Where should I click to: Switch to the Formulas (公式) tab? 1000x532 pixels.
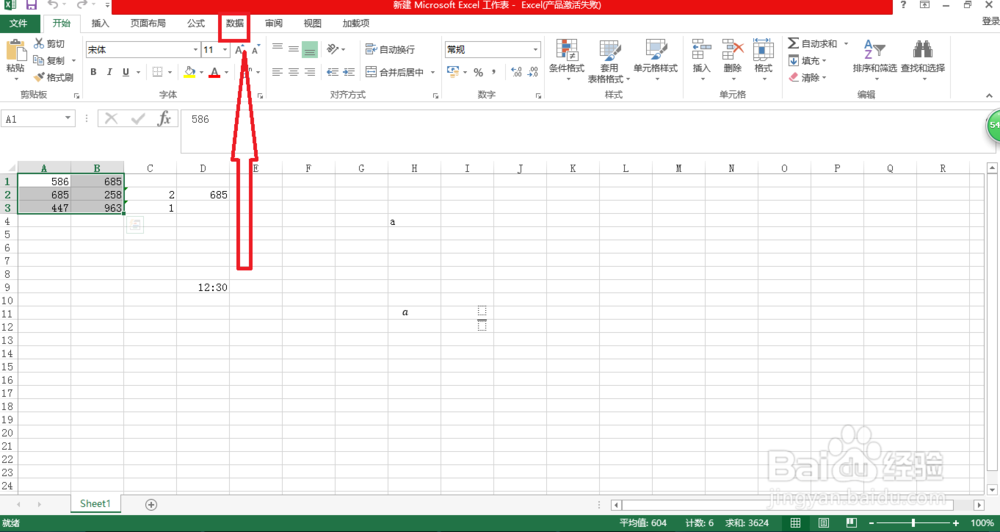click(196, 23)
